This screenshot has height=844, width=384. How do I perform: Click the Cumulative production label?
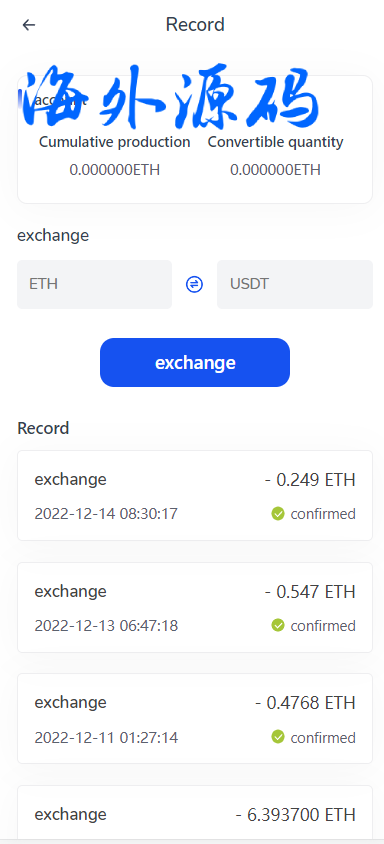[115, 142]
